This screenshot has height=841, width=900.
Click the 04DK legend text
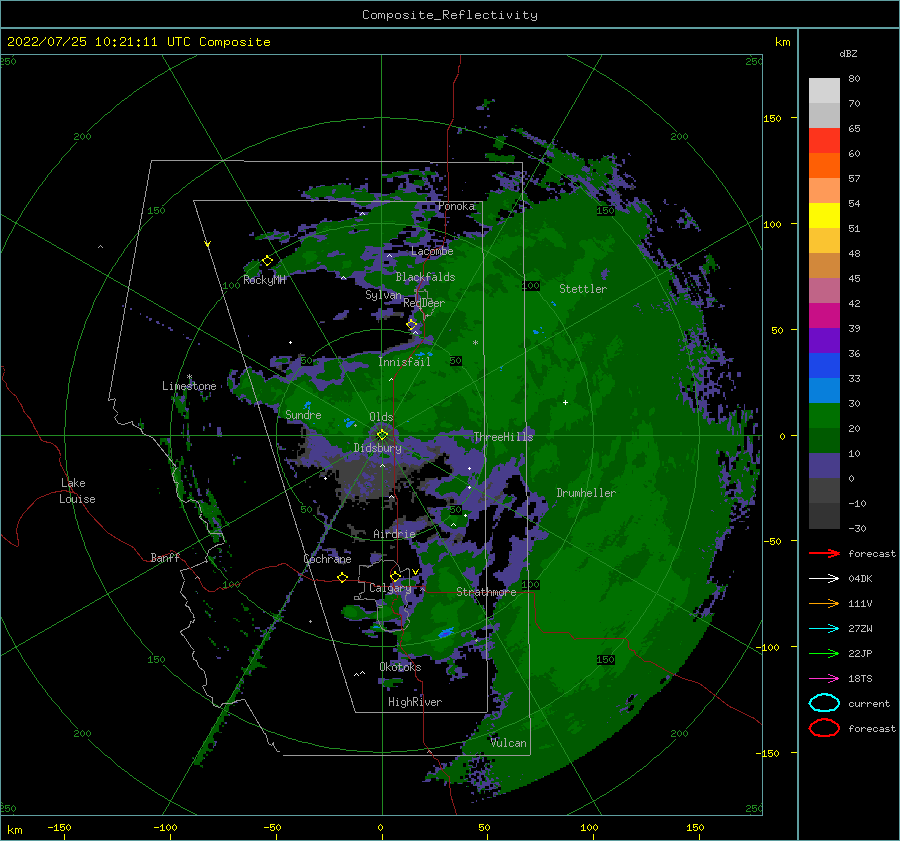click(x=860, y=579)
